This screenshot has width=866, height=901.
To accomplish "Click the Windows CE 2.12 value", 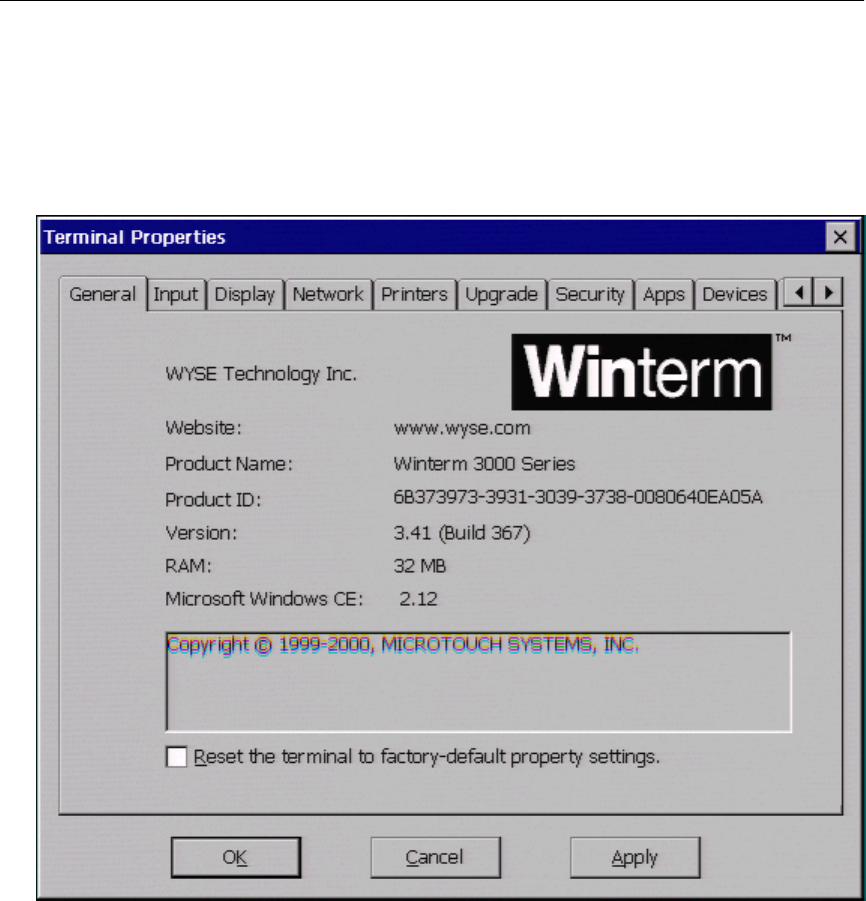I will click(x=418, y=599).
